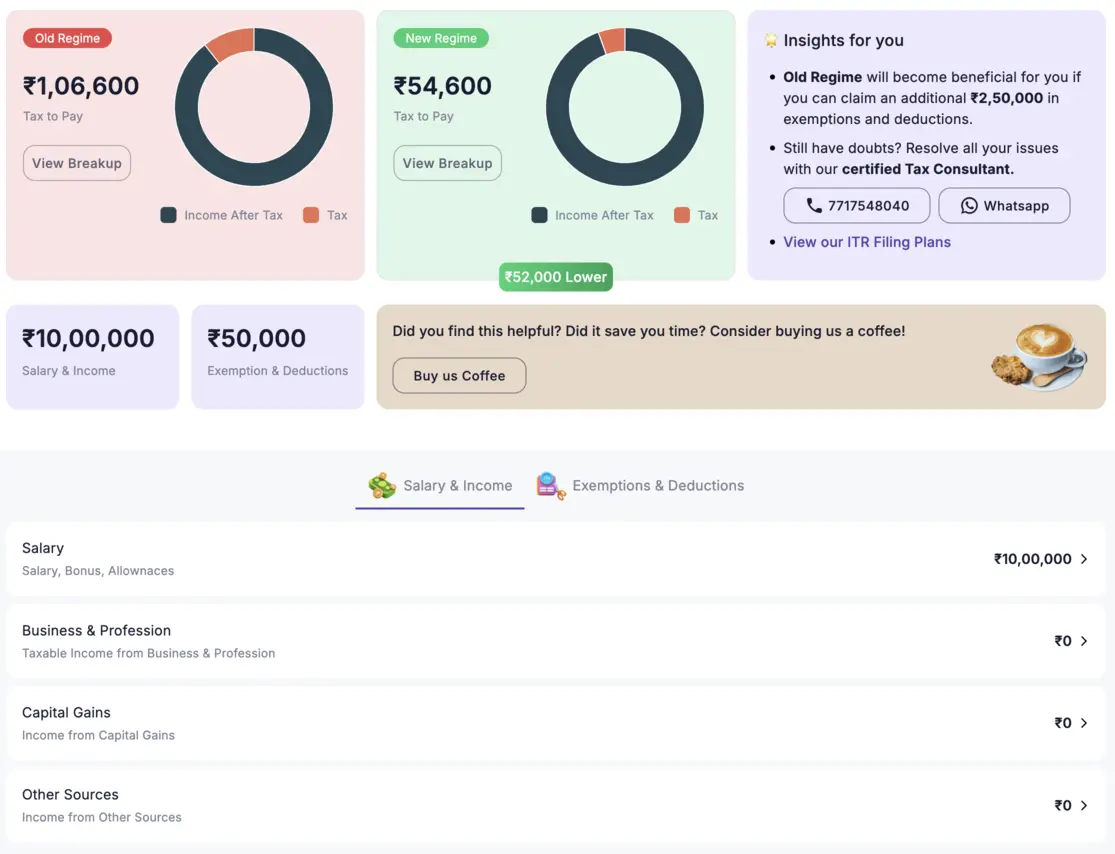Select the New Regime badge
Screen dimensions: 1115x854
point(440,37)
